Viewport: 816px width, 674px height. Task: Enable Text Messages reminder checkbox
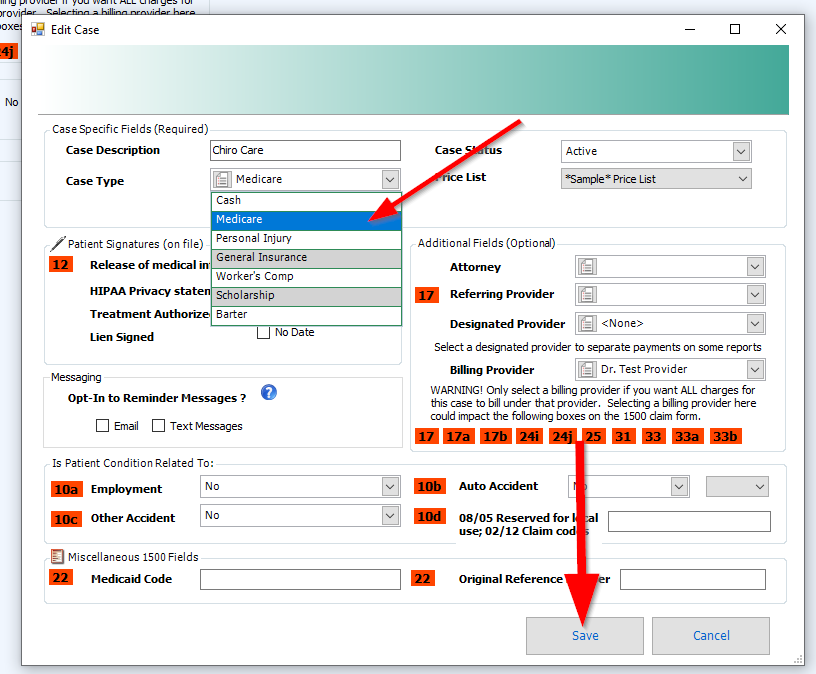tap(158, 426)
